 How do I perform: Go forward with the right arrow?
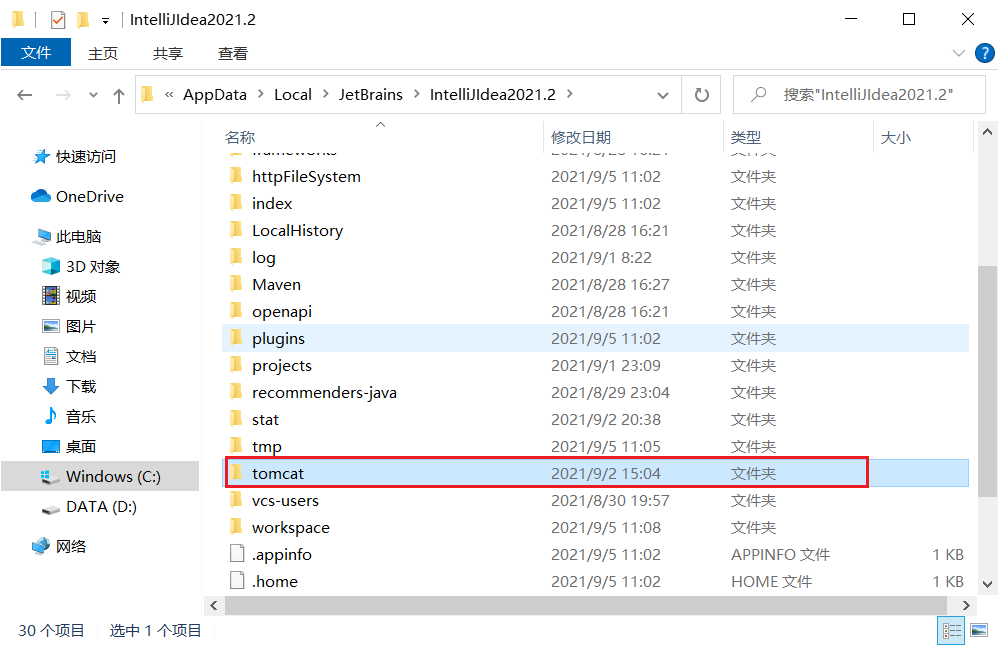[x=63, y=95]
